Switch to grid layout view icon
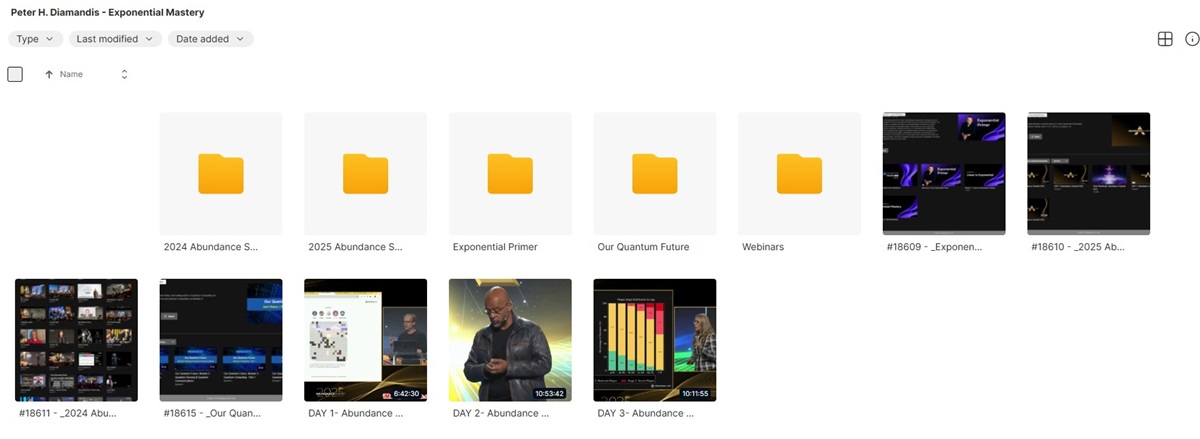Screen dimensions: 1200x439 coord(1164,39)
